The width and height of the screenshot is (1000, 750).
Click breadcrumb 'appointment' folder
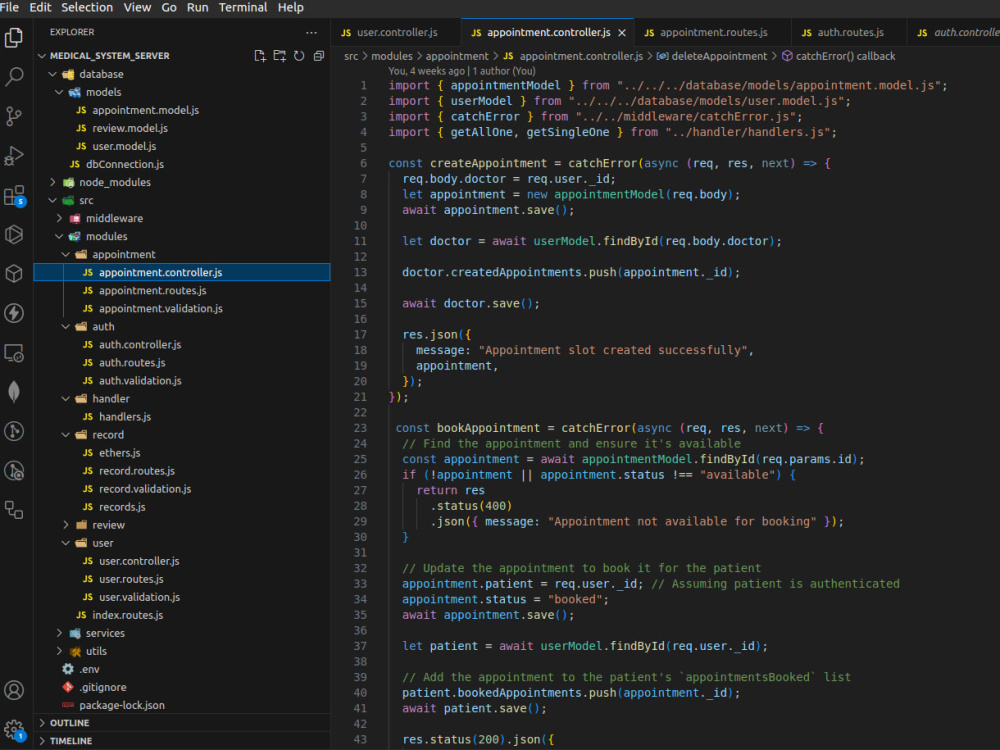[457, 56]
